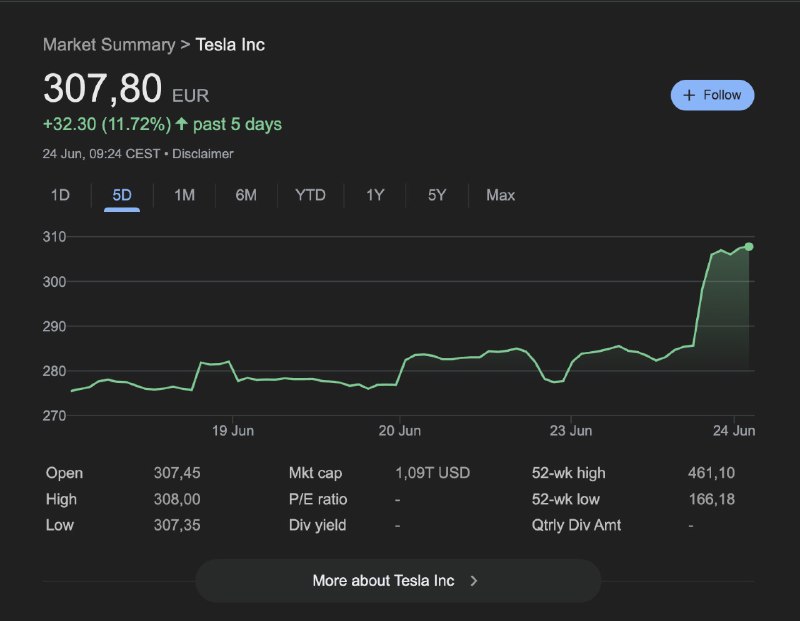Click the 52-wk high value 461,10
Screen dimensions: 800x621
coord(711,473)
